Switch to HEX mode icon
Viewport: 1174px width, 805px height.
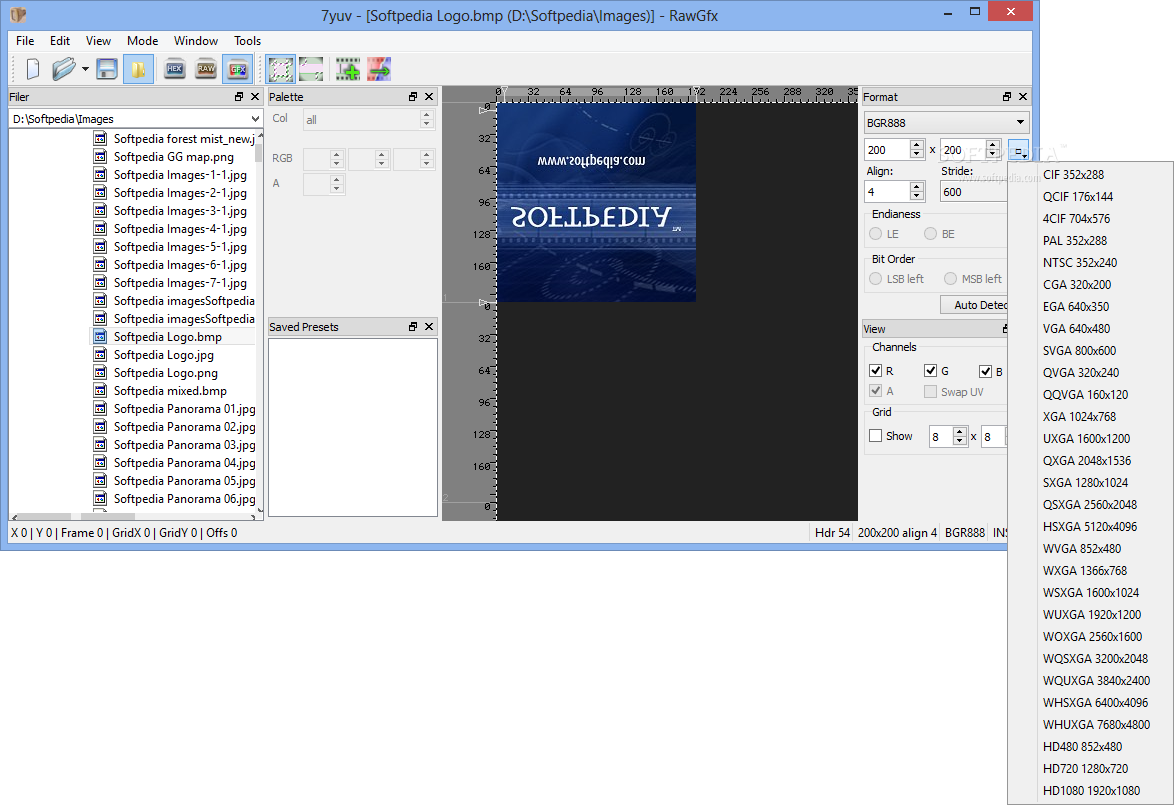174,70
